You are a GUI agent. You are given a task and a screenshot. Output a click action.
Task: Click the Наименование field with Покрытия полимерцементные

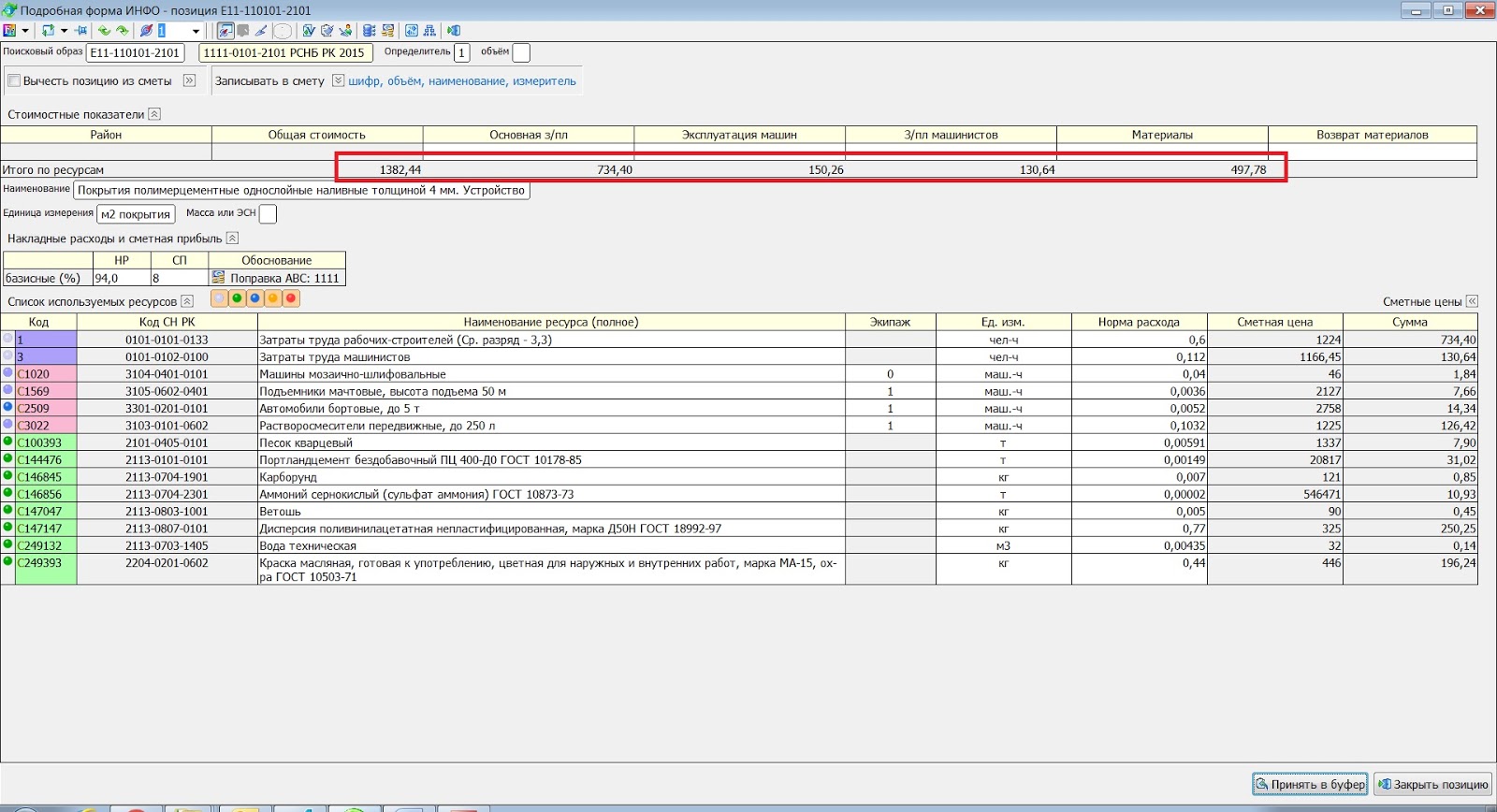pyautogui.click(x=301, y=191)
